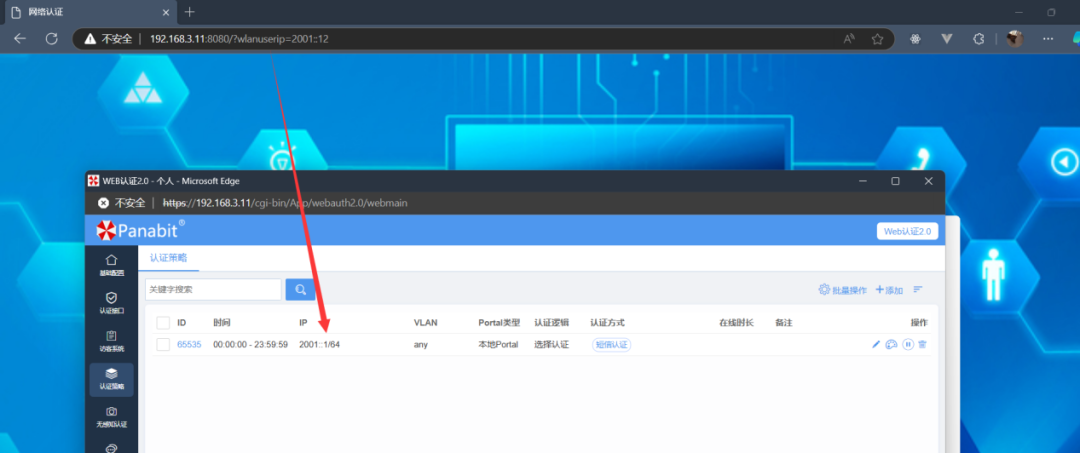The width and height of the screenshot is (1080, 453).
Task: Open 基础配置 in the Panabit sidebar
Action: (112, 265)
